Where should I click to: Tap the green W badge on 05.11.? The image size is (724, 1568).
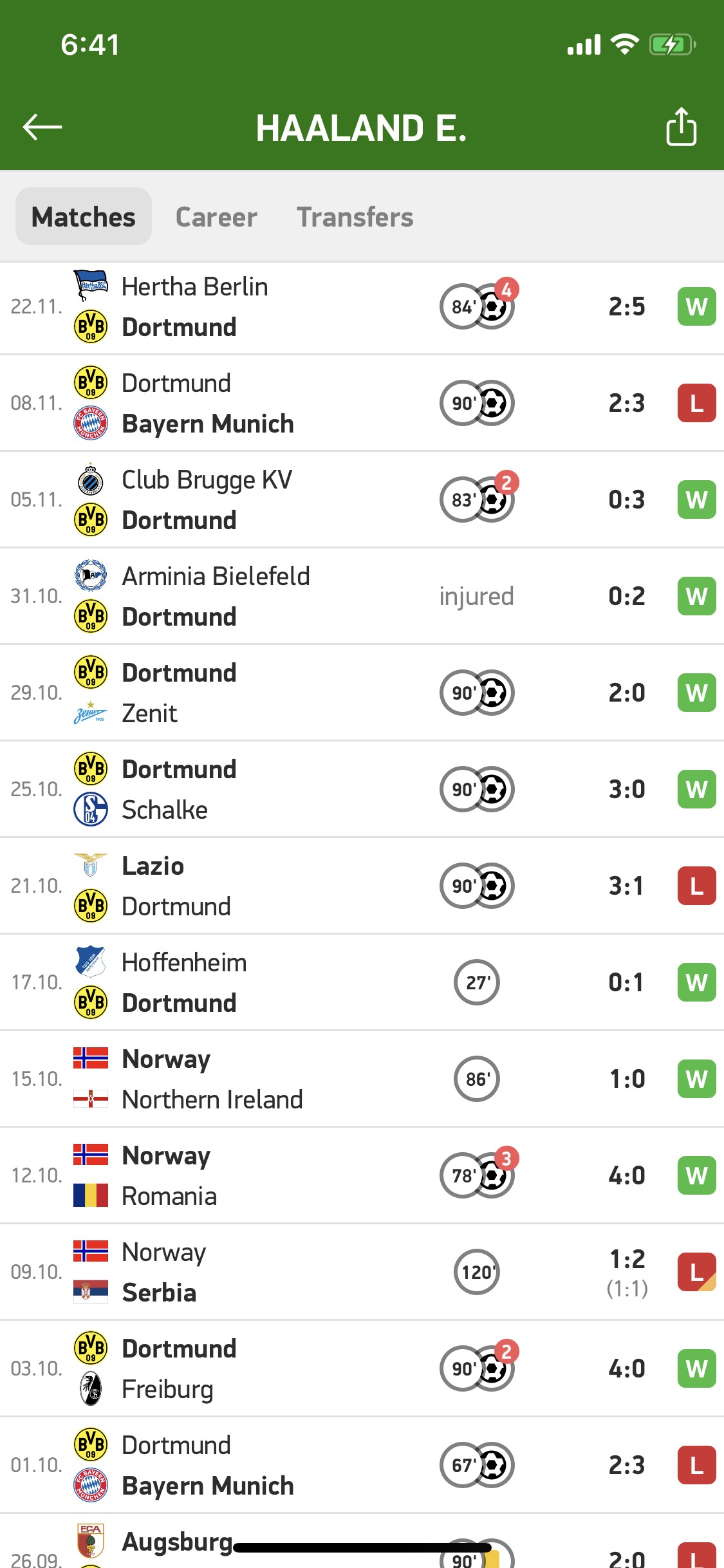click(x=696, y=500)
